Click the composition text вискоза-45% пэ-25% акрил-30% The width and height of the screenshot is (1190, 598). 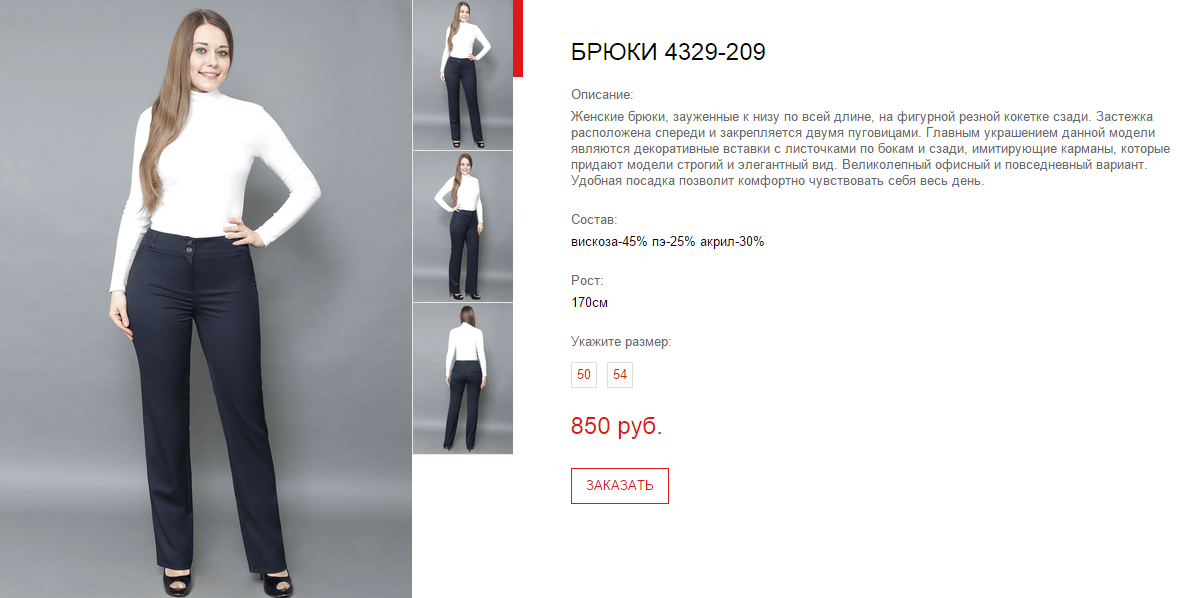(x=667, y=242)
